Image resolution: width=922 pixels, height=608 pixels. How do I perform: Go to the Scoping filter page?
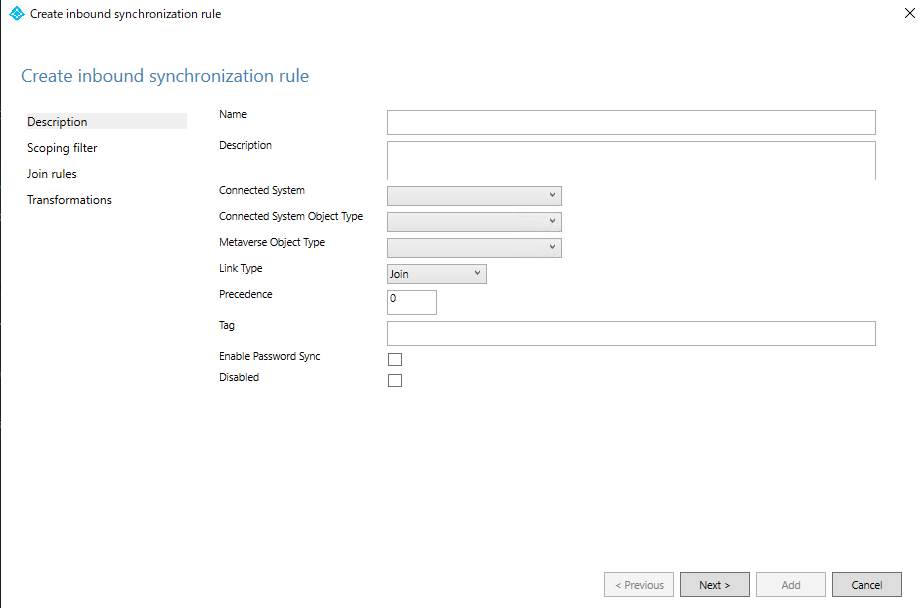pyautogui.click(x=62, y=148)
